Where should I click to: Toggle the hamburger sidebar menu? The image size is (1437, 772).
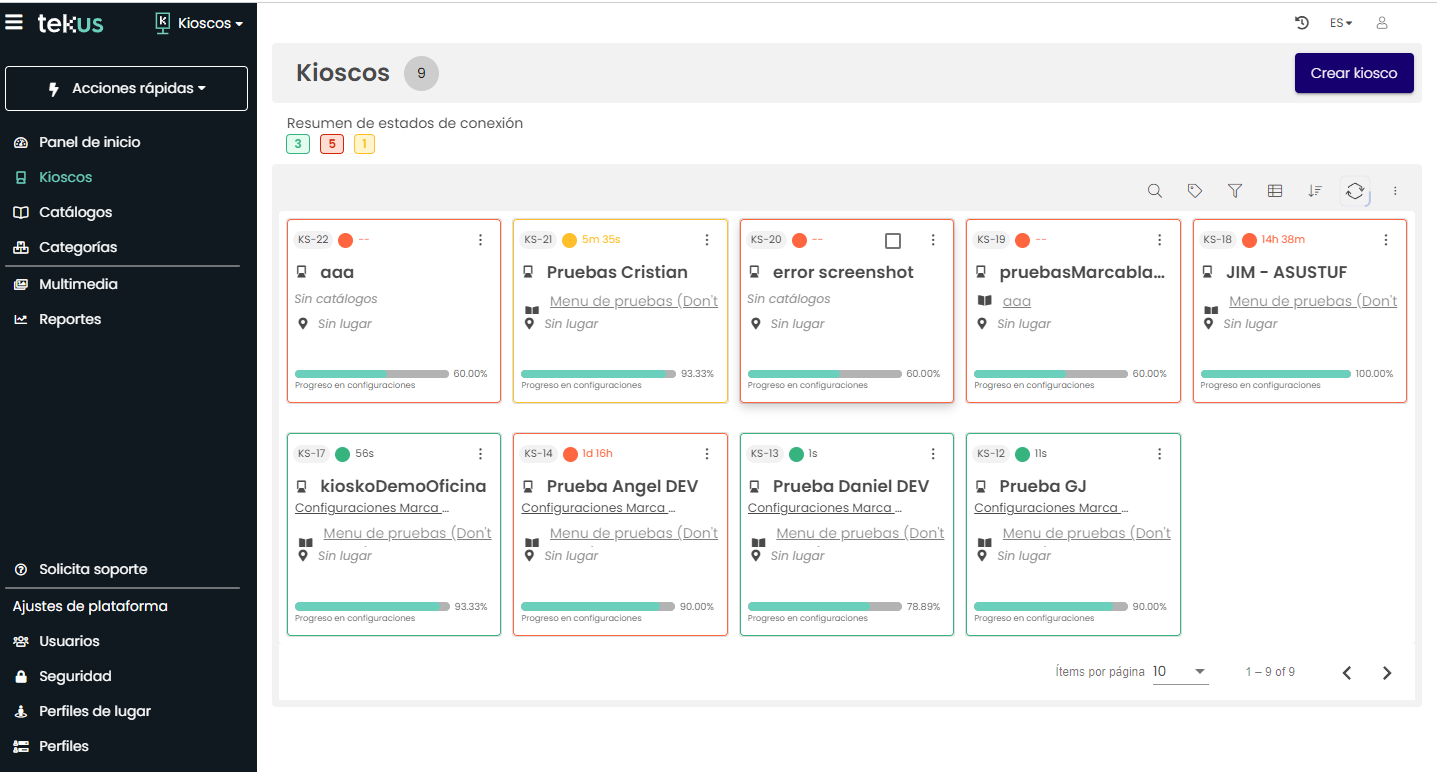pyautogui.click(x=15, y=22)
